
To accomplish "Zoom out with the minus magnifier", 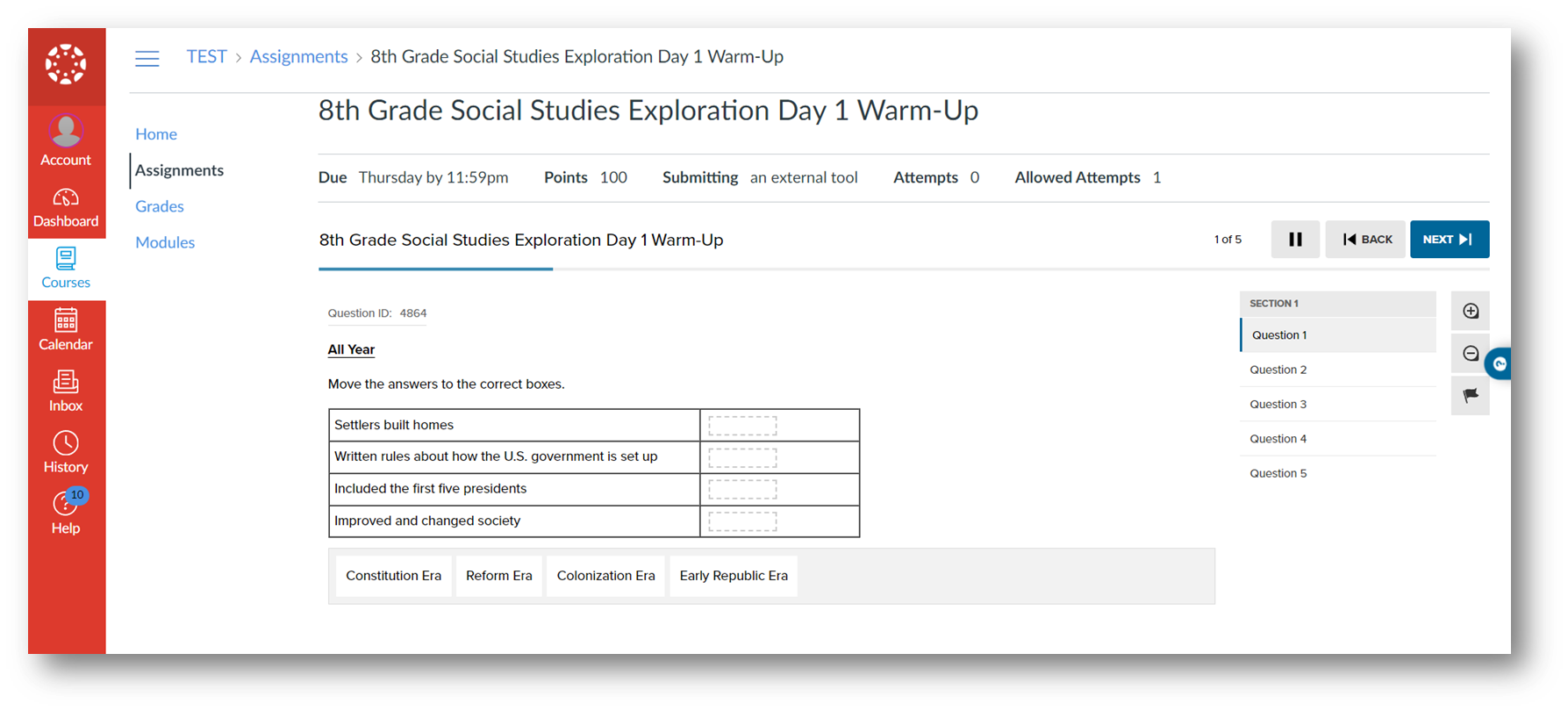I will pyautogui.click(x=1471, y=354).
